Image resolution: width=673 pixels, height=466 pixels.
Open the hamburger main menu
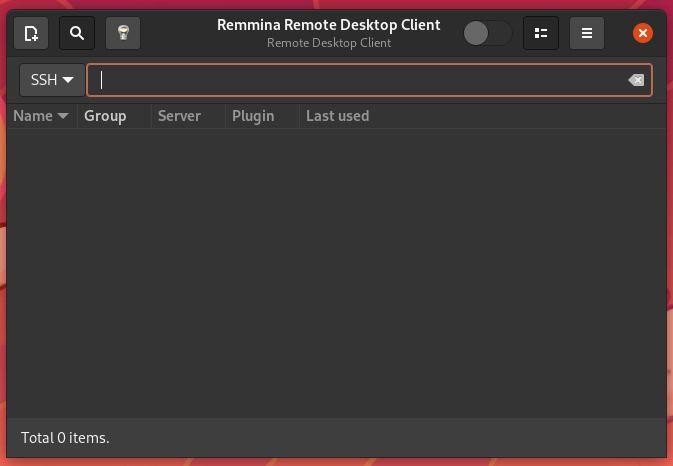click(587, 33)
